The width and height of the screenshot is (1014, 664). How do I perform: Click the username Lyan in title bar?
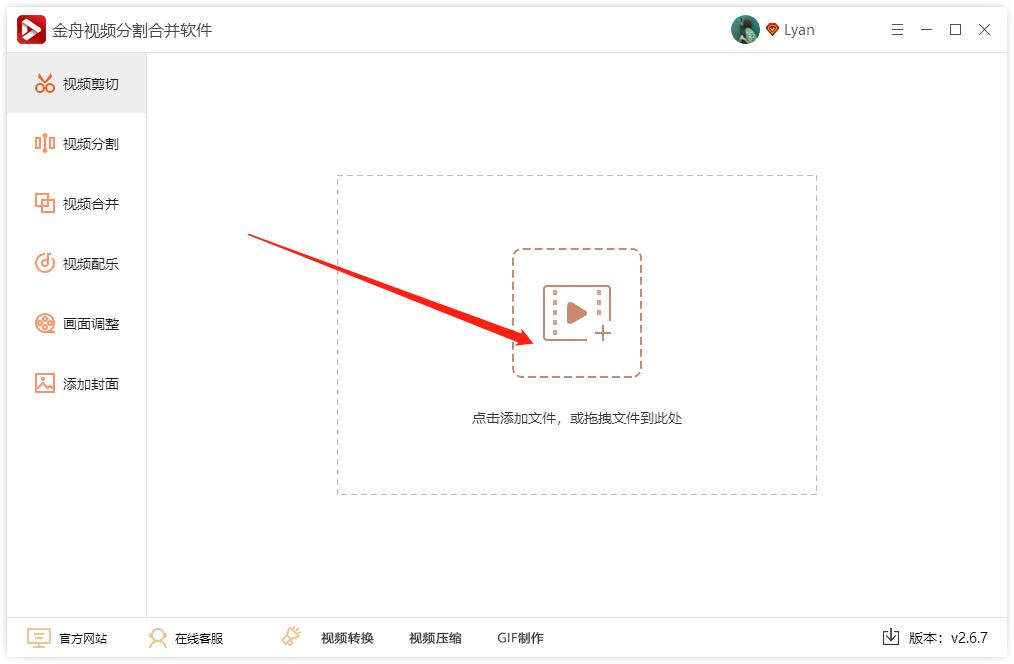(799, 29)
